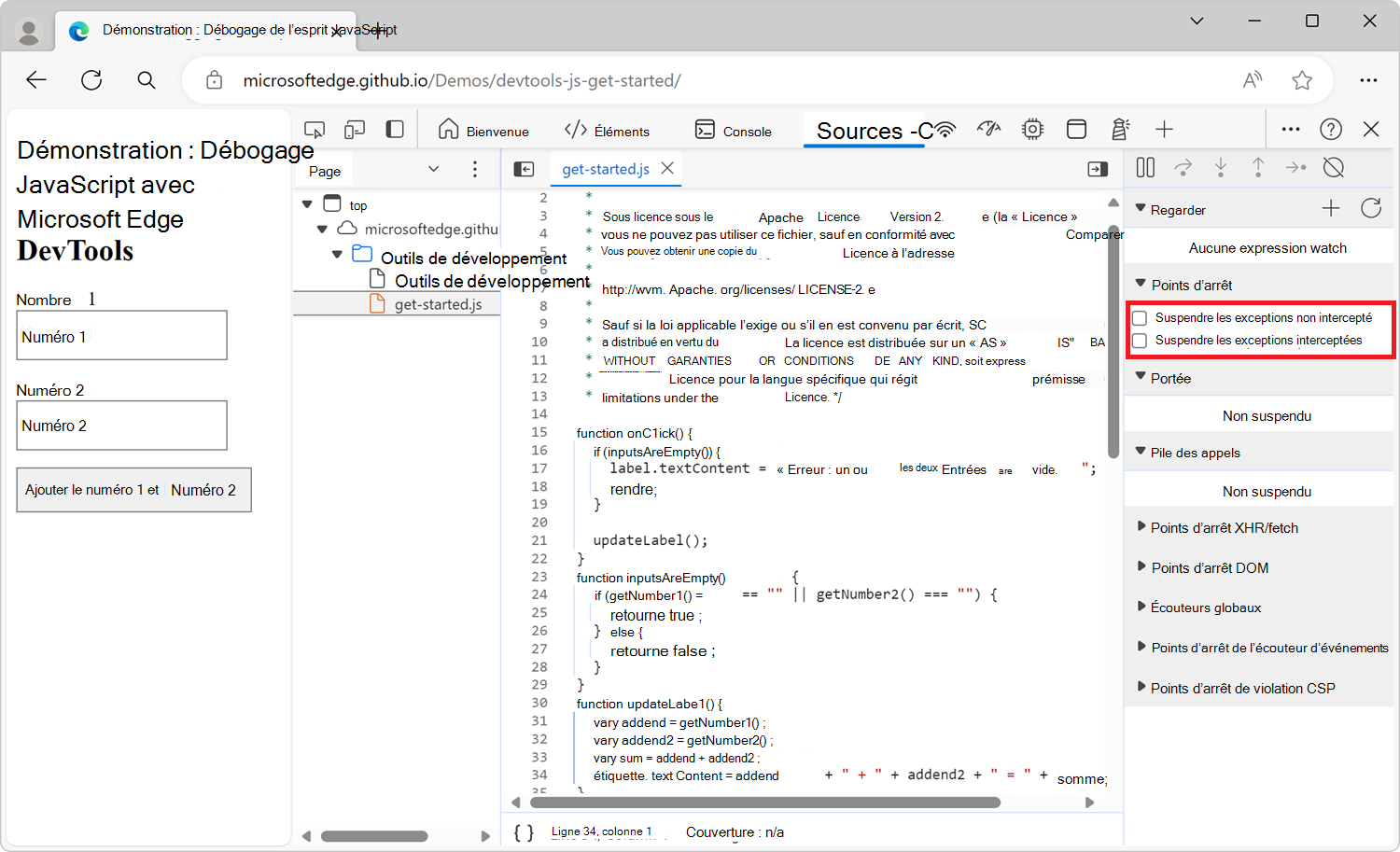This screenshot has height=852, width=1400.
Task: Click the browser back arrow
Action: pos(36,80)
